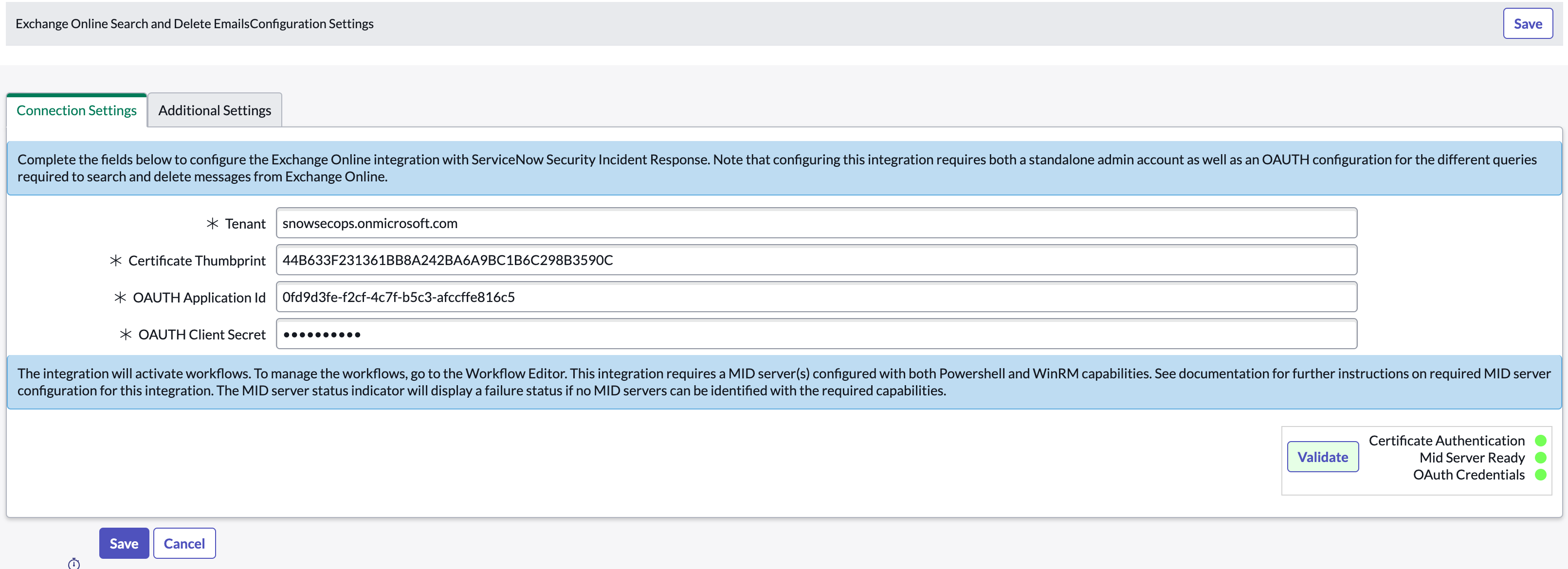Click the 'Certificate Authentication' status label
Viewport: 1568px width, 569px height.
point(1446,441)
